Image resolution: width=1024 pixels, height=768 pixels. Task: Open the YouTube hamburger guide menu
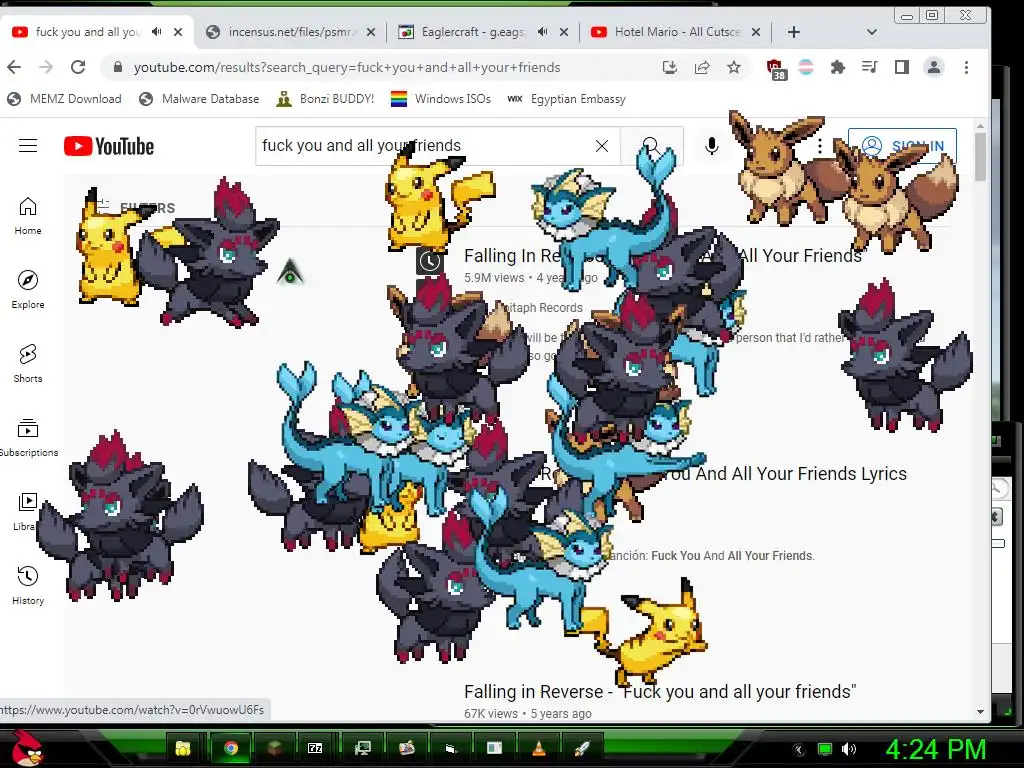click(27, 146)
